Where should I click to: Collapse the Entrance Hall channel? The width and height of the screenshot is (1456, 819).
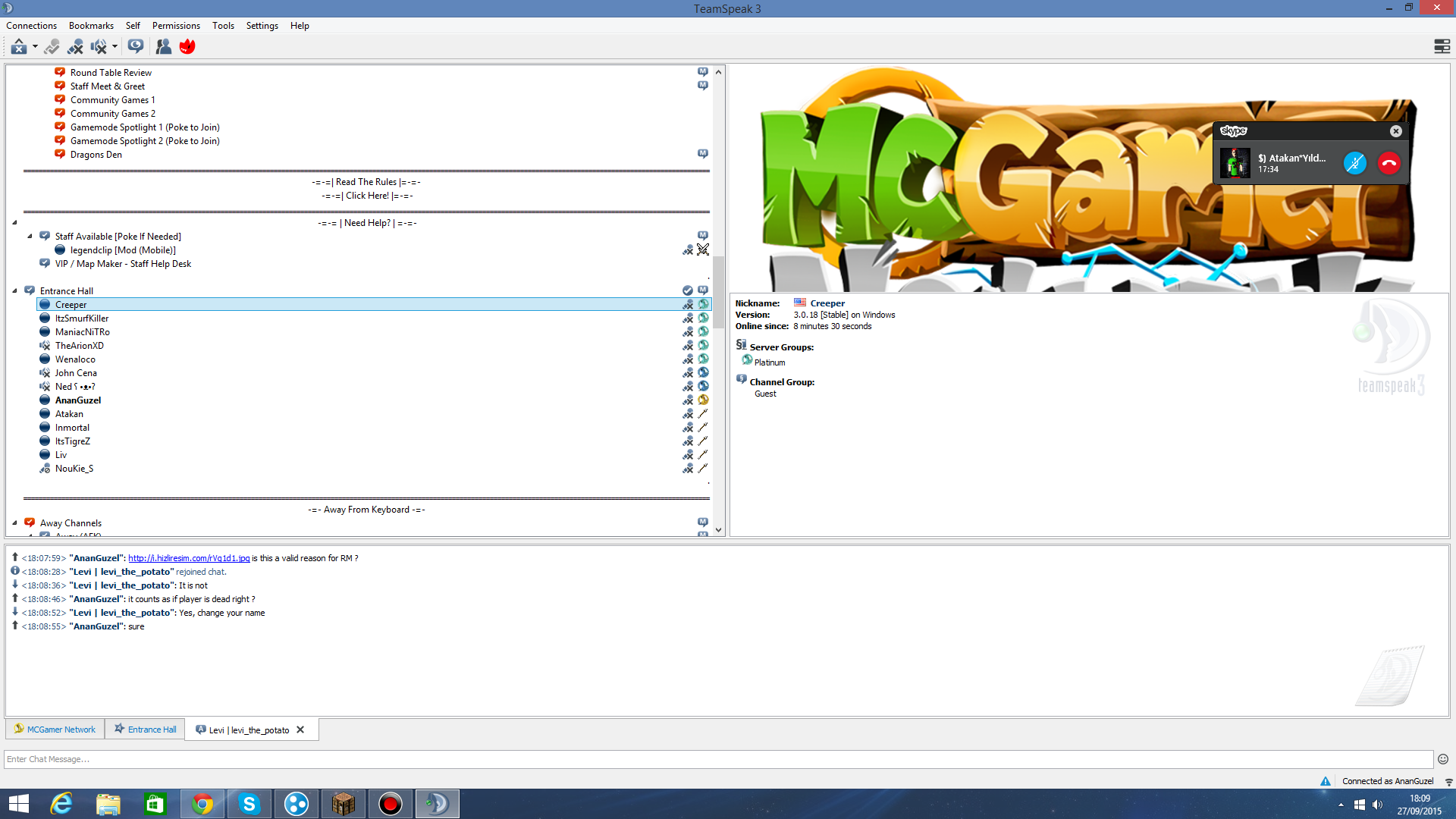point(14,291)
